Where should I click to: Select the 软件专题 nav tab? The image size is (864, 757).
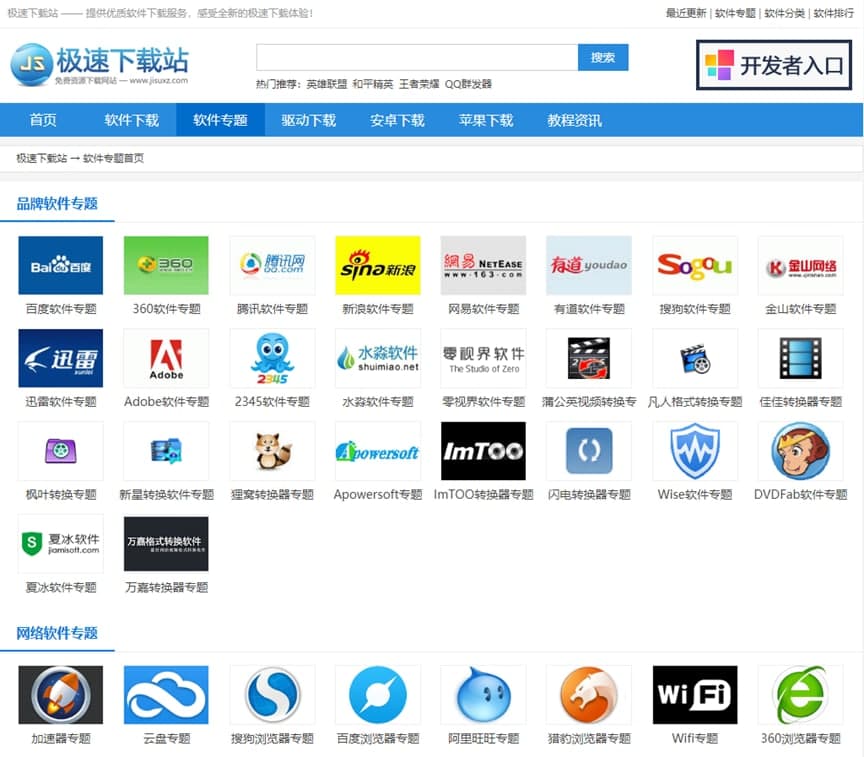tap(220, 120)
